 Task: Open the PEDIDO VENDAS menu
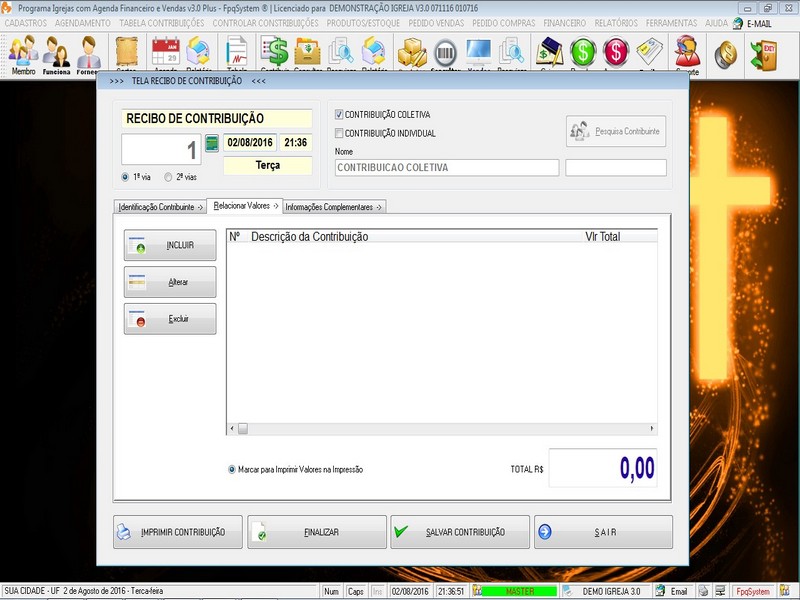pos(436,23)
